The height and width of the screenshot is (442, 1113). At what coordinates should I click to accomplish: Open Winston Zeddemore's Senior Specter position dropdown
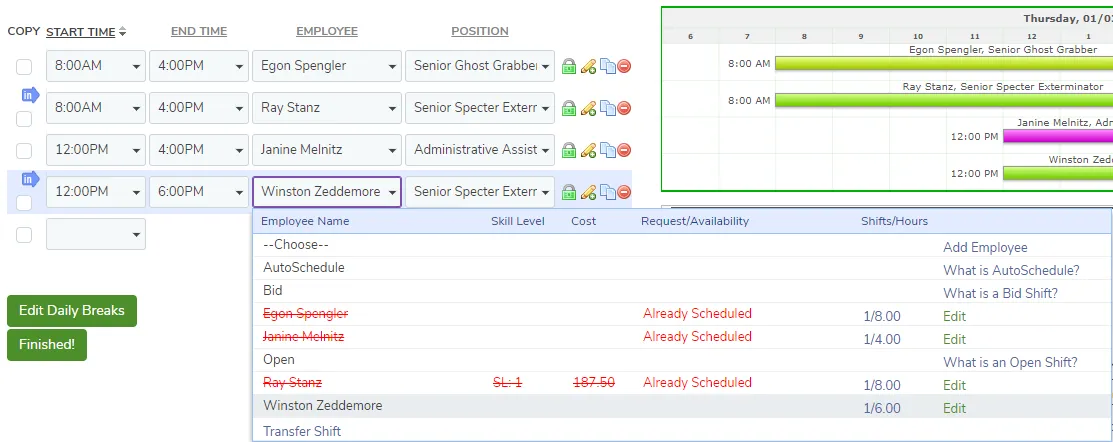(x=480, y=192)
